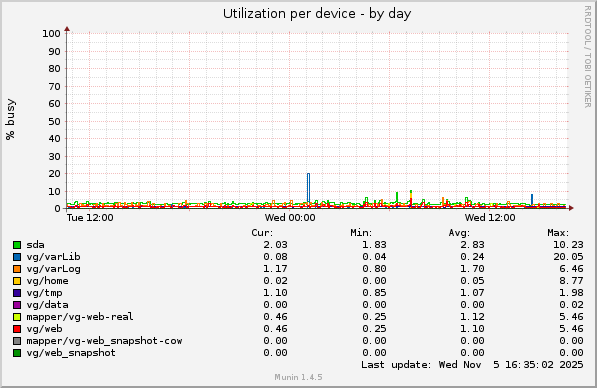Select the vg/varLib legend label
Screen dimensions: 597x388
pyautogui.click(x=53, y=257)
